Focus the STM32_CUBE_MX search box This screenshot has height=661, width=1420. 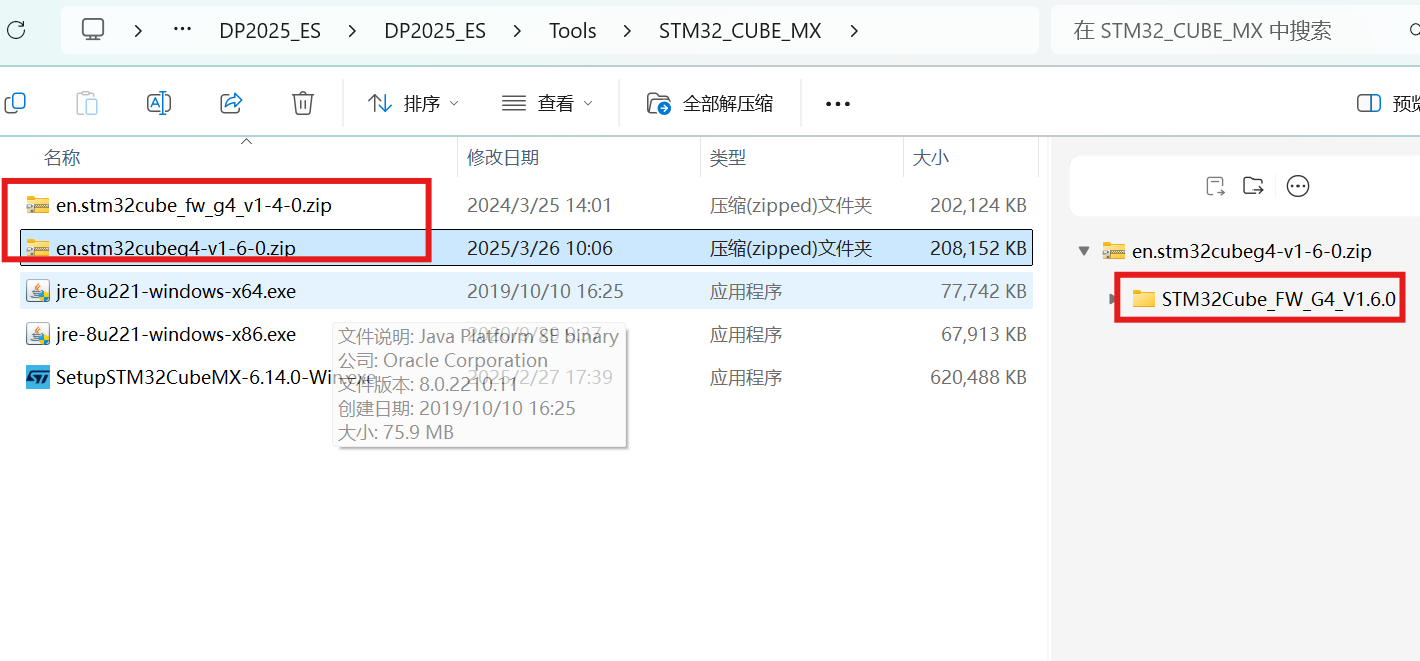point(1236,31)
